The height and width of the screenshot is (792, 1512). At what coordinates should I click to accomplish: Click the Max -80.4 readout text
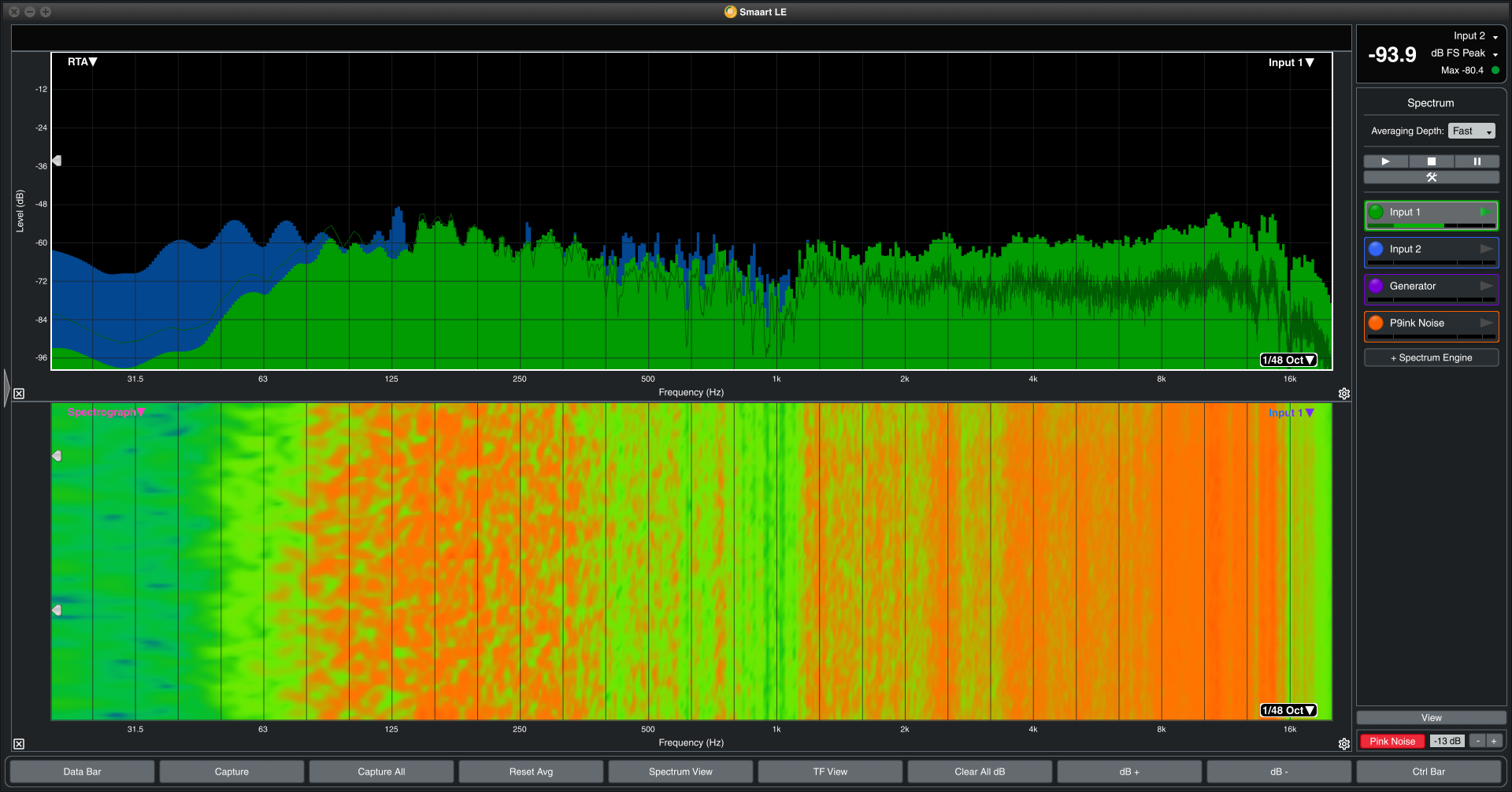[x=1462, y=70]
